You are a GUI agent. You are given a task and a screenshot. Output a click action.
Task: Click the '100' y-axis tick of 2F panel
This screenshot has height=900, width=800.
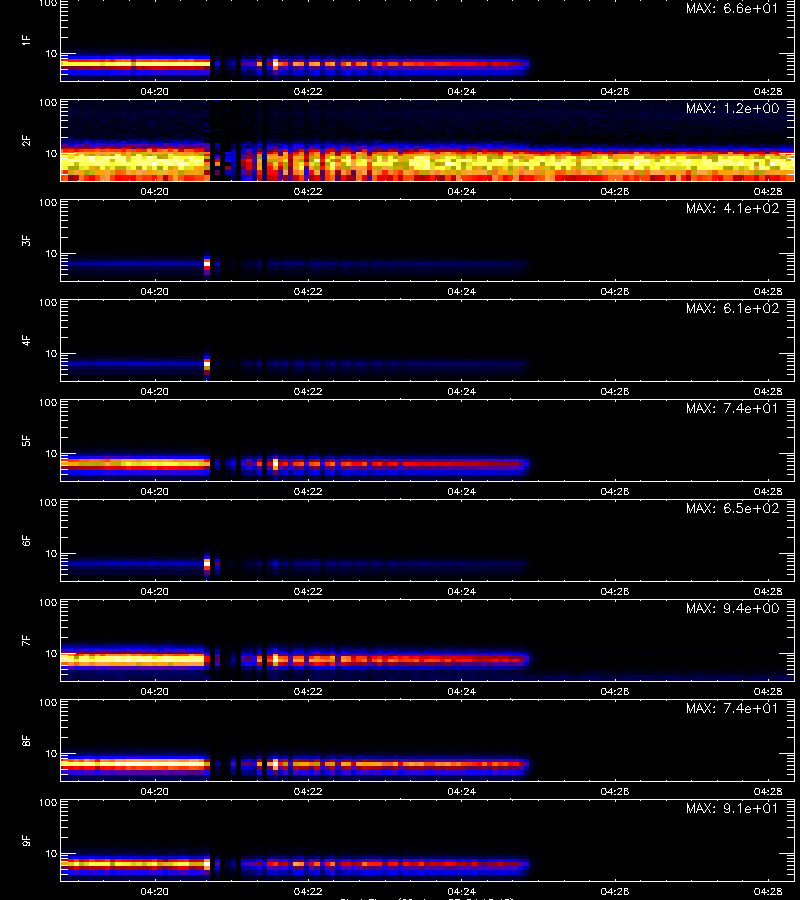point(48,103)
